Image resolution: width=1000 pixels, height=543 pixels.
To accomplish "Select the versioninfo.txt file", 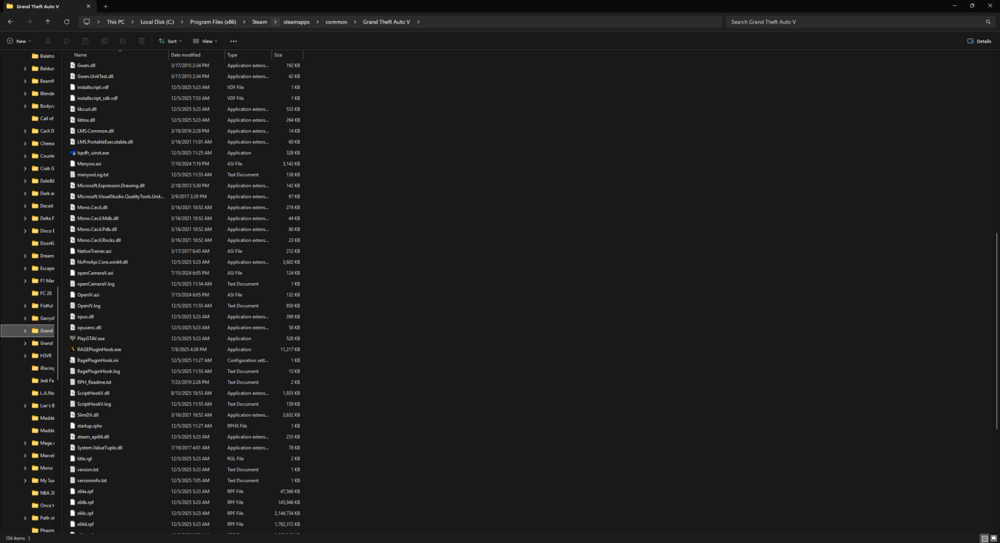I will point(92,480).
